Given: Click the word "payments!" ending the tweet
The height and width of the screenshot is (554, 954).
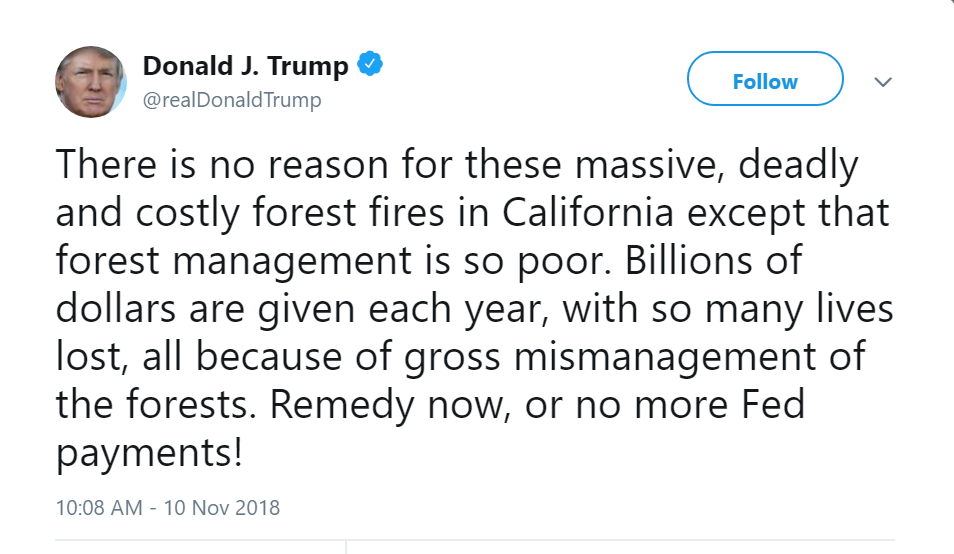Looking at the screenshot, I should click(149, 453).
